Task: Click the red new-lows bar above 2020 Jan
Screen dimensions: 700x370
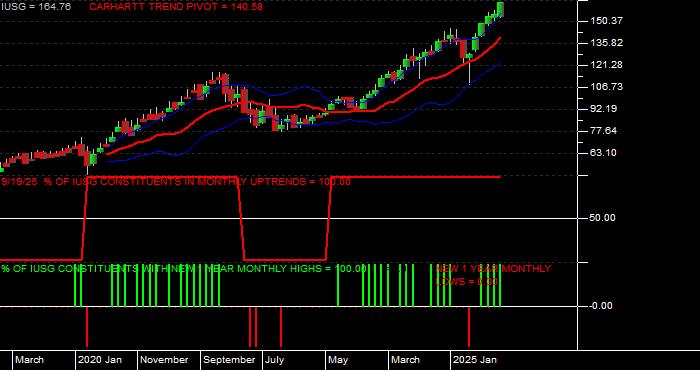Action: click(x=87, y=327)
